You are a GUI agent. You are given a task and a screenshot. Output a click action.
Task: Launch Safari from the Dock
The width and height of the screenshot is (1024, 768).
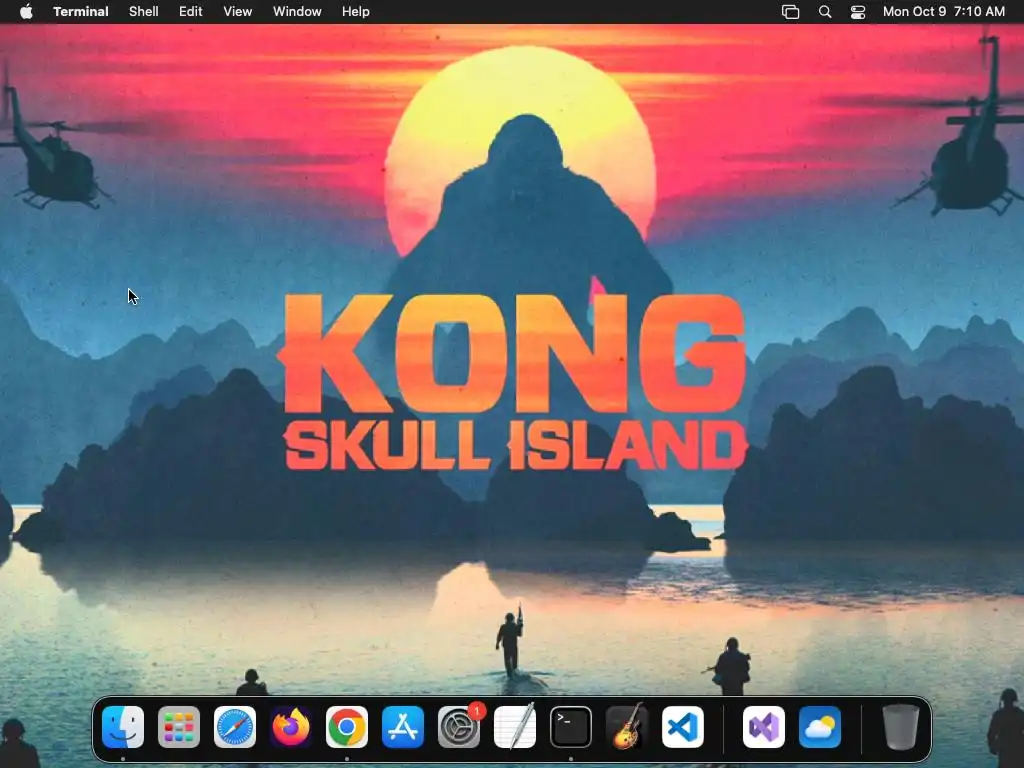(x=235, y=727)
